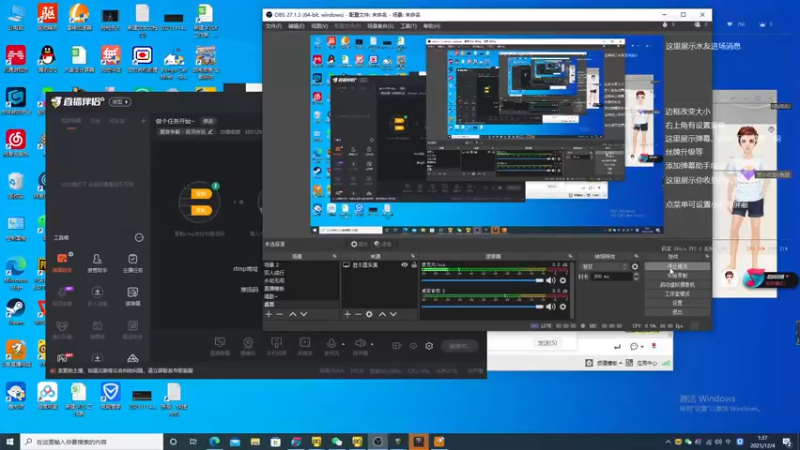The height and width of the screenshot is (450, 800).
Task: Adjust second mixer channel volume slider
Action: [x=483, y=307]
